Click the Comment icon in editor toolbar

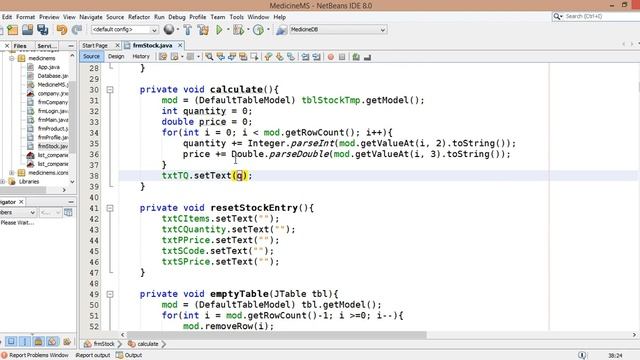tap(356, 57)
